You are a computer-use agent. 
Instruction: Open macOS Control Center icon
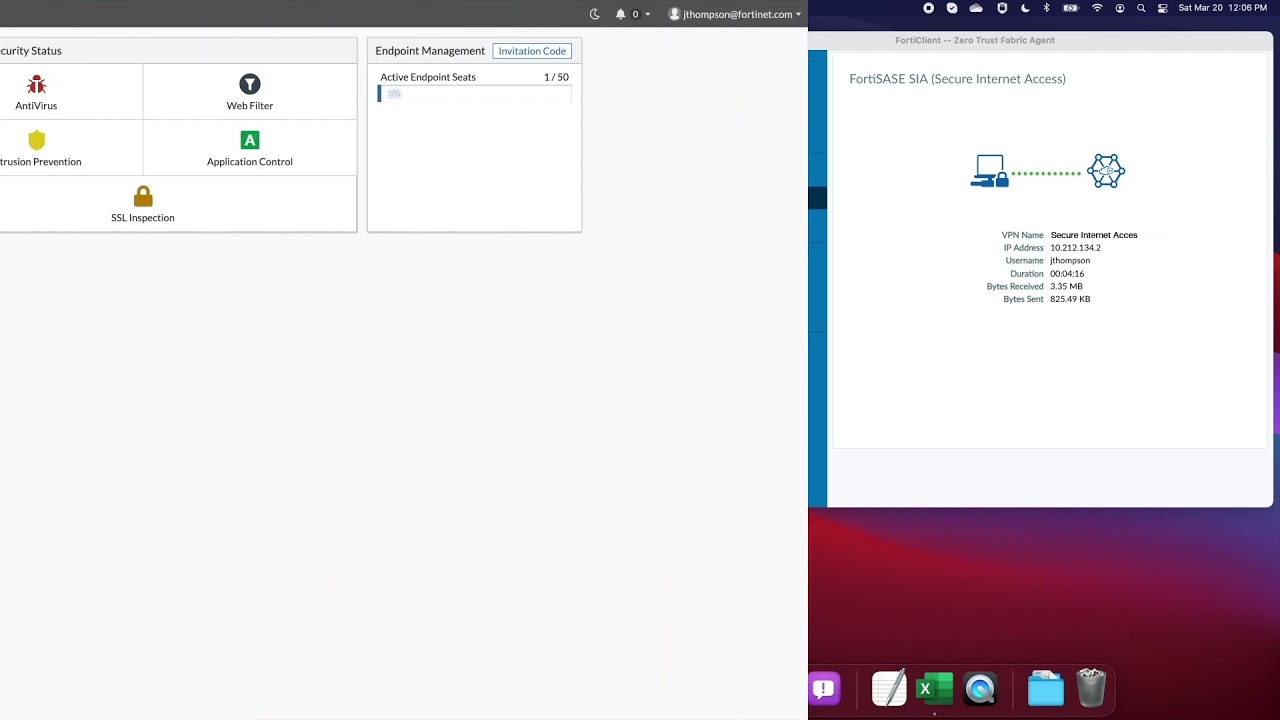coord(1163,8)
